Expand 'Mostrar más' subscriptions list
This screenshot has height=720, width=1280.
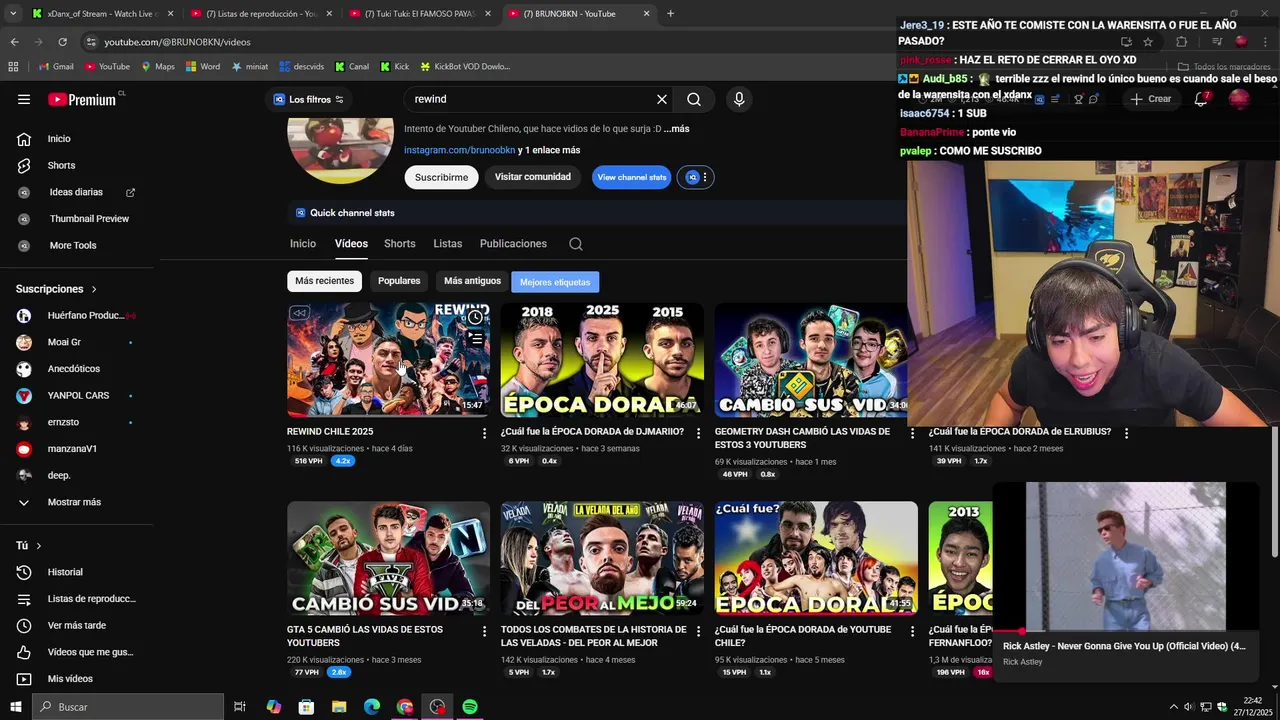click(73, 502)
